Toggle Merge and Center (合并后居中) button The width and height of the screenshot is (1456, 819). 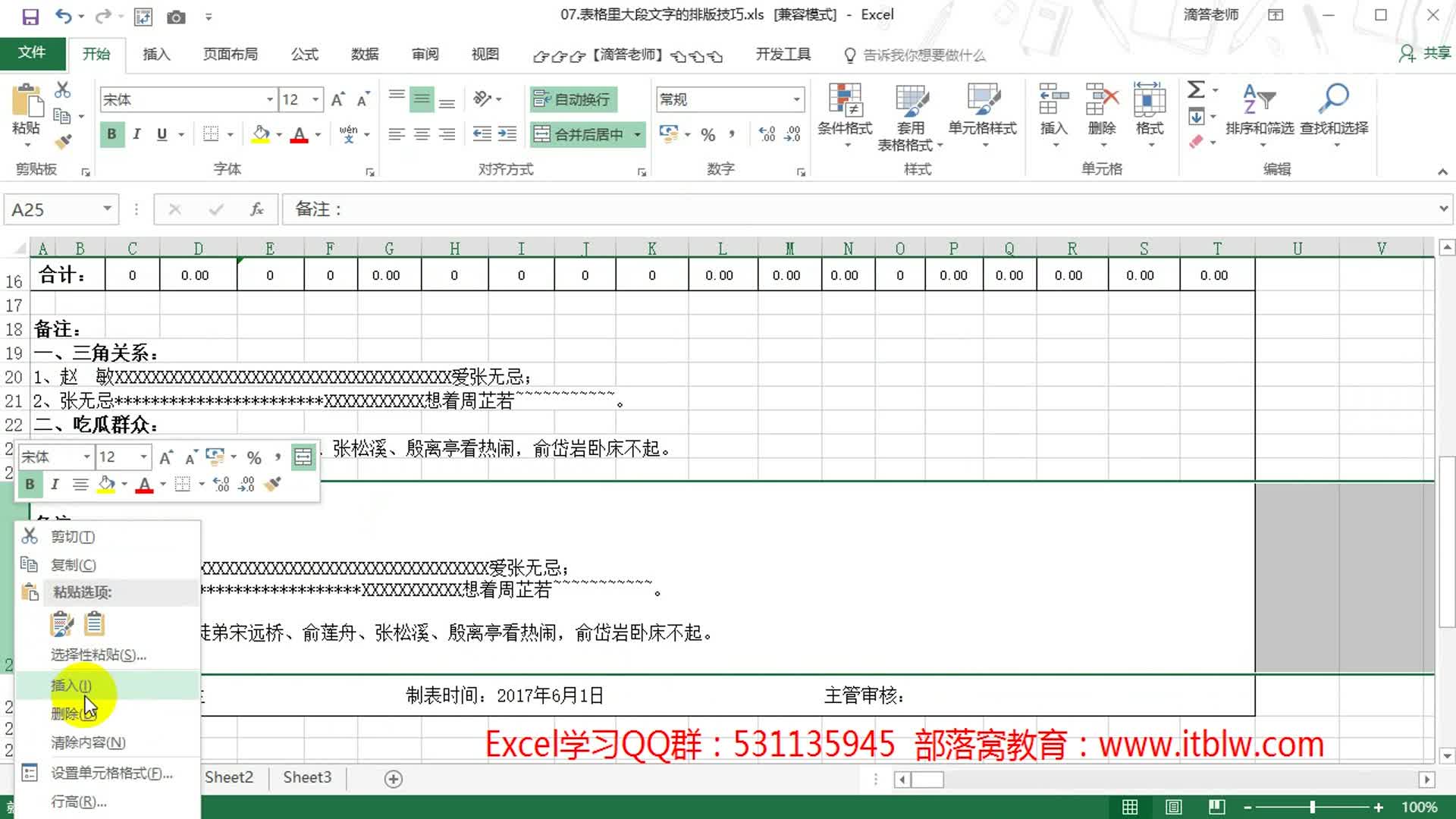[x=579, y=134]
